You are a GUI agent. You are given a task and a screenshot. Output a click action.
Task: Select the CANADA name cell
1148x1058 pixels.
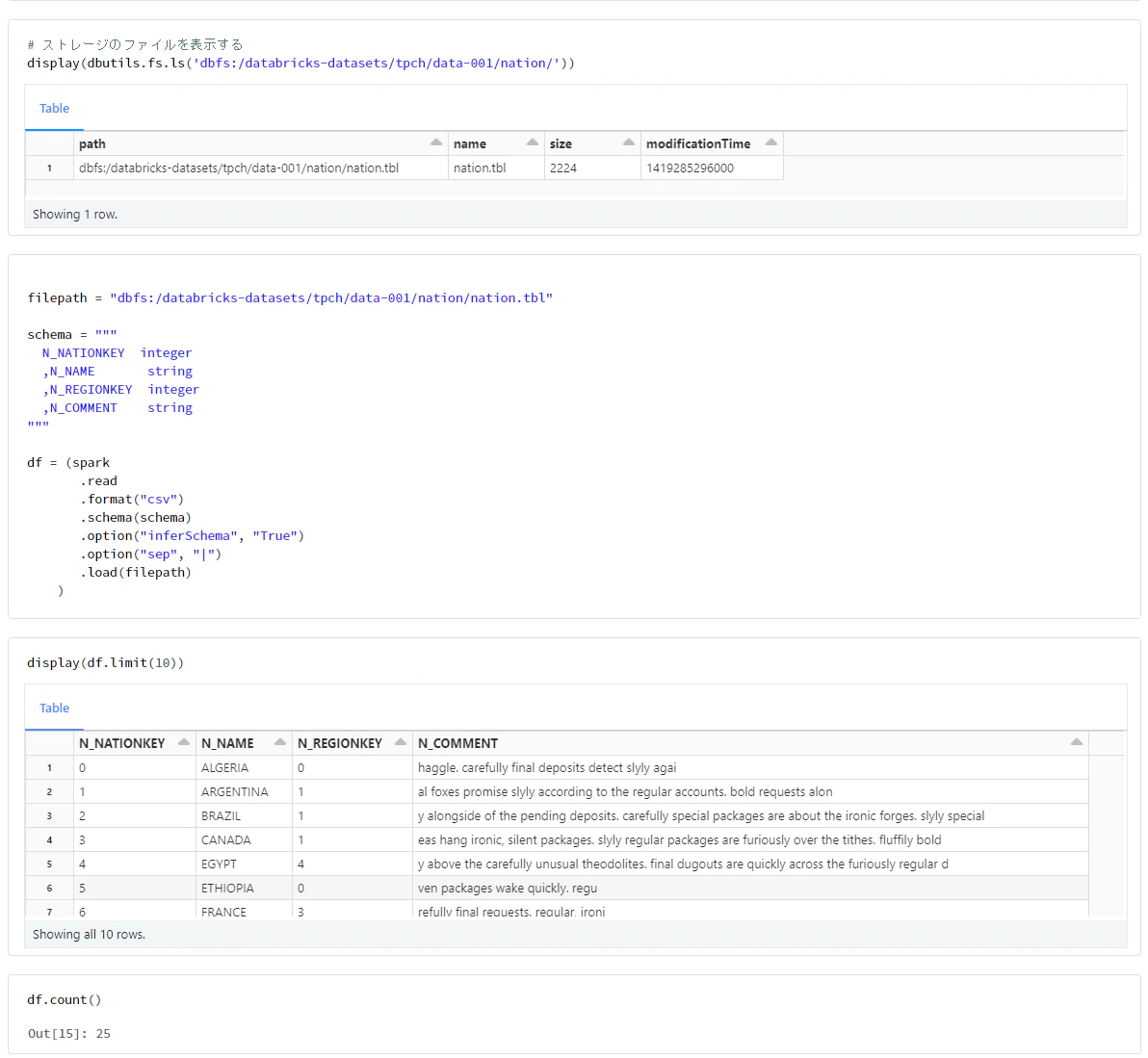244,840
